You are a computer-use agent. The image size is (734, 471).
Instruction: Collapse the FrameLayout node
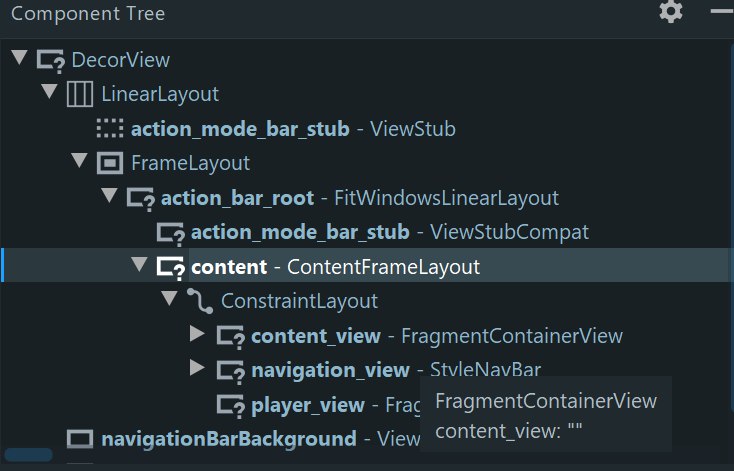[x=79, y=162]
